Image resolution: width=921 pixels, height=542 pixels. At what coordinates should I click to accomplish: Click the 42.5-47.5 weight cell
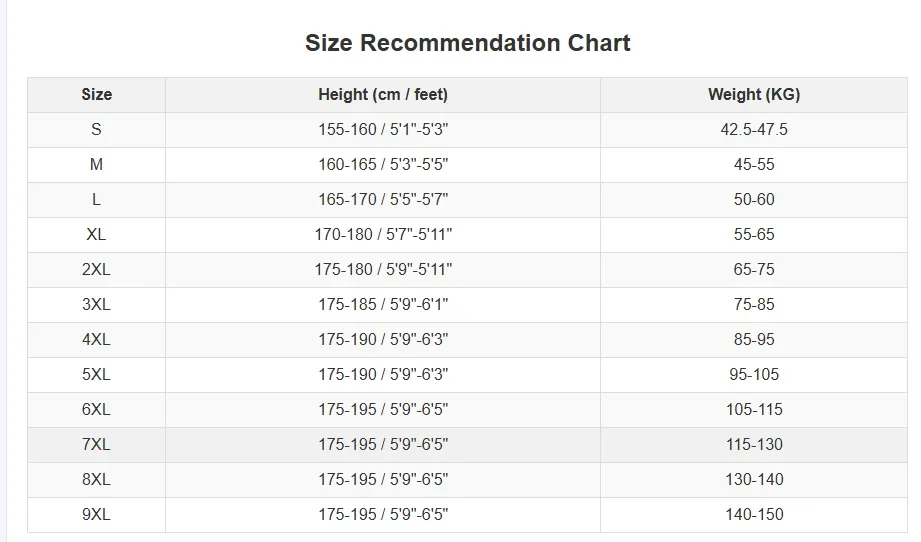pos(754,130)
